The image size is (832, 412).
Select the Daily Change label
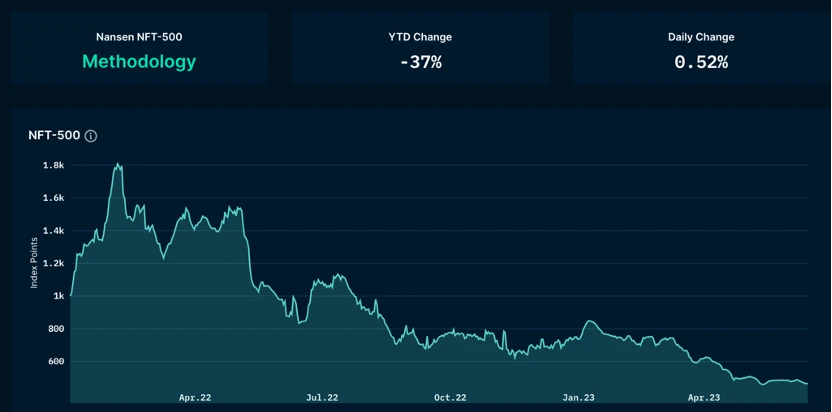[x=701, y=37]
